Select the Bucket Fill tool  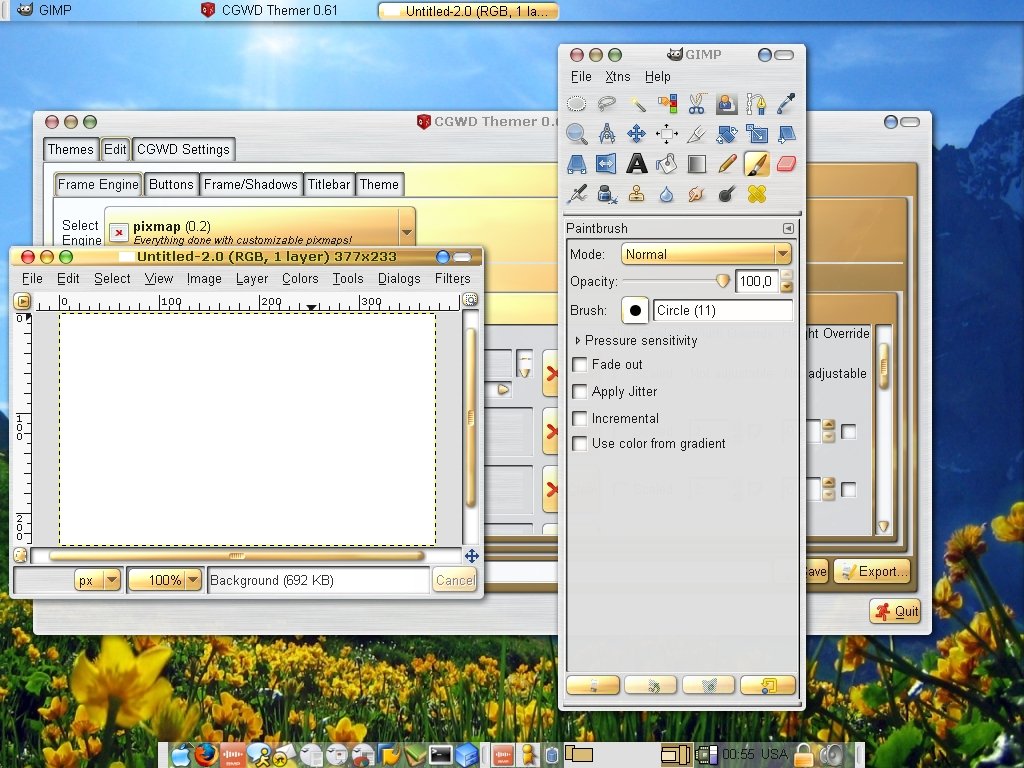click(x=667, y=164)
